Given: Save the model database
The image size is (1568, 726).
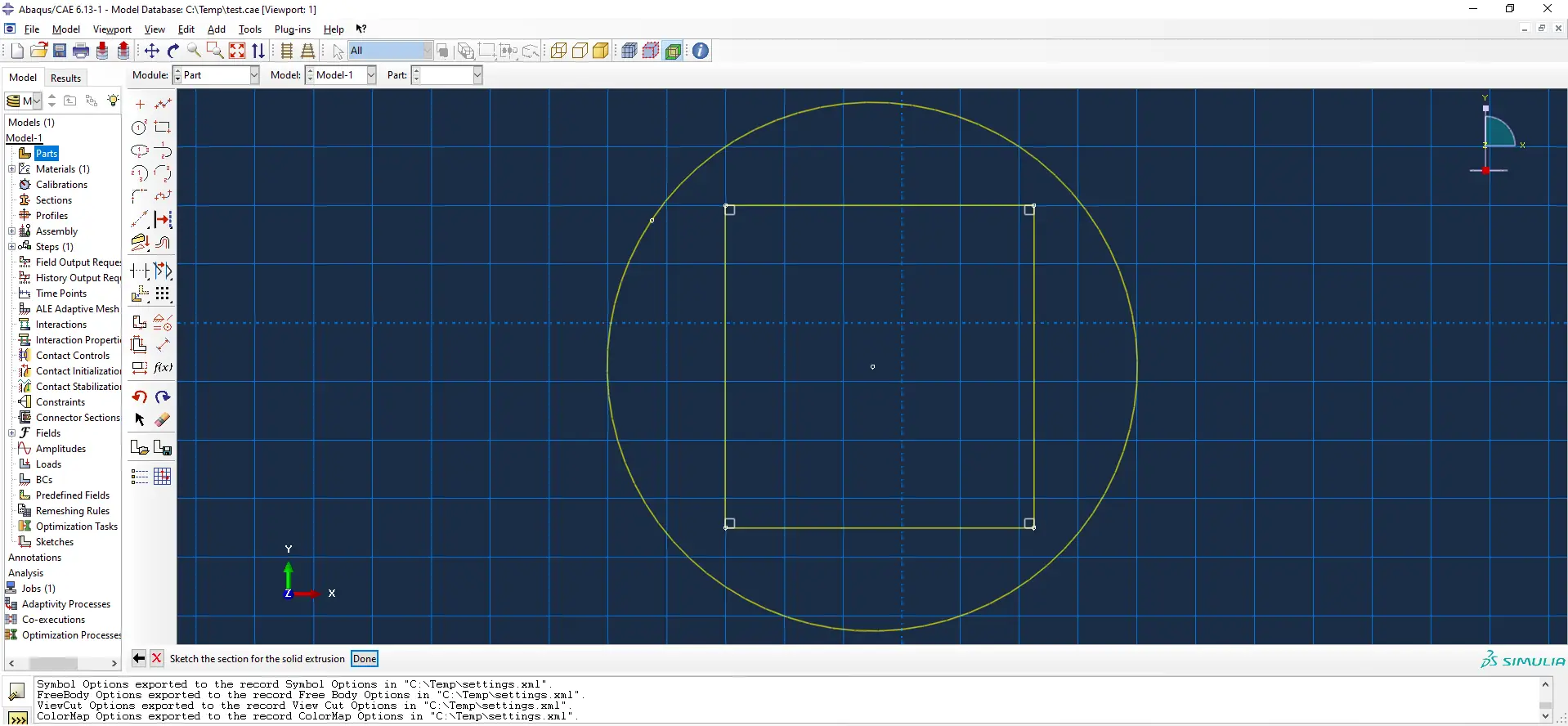Looking at the screenshot, I should [x=60, y=51].
